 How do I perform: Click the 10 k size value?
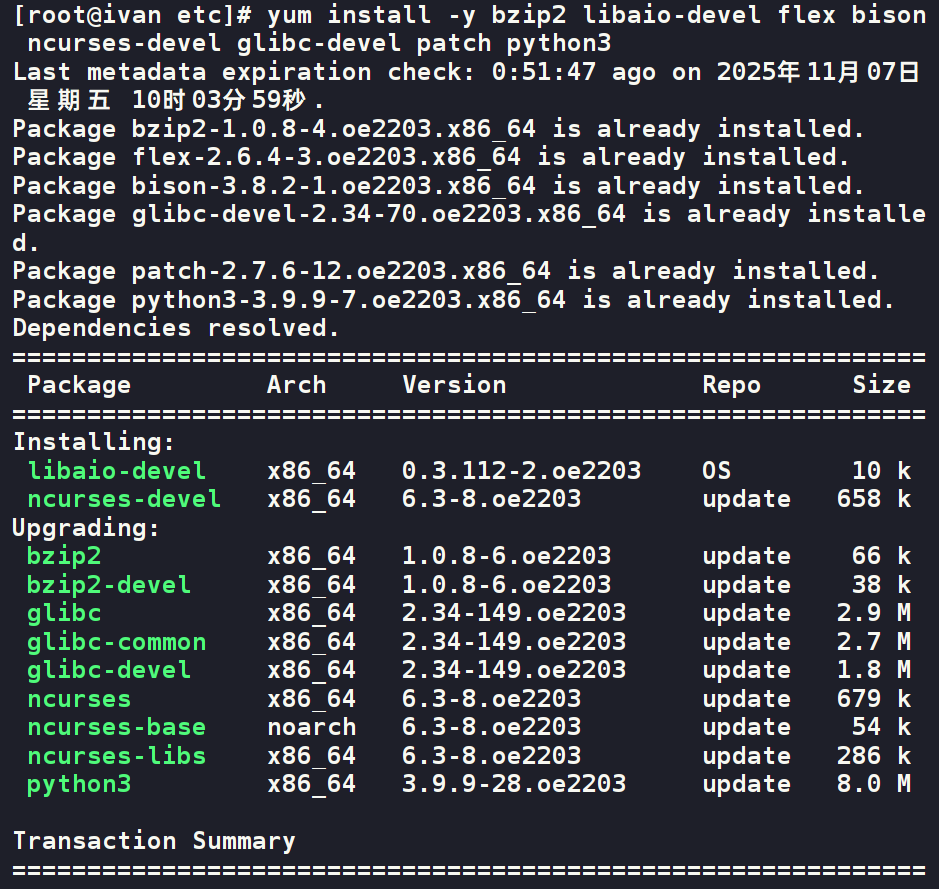tap(882, 471)
